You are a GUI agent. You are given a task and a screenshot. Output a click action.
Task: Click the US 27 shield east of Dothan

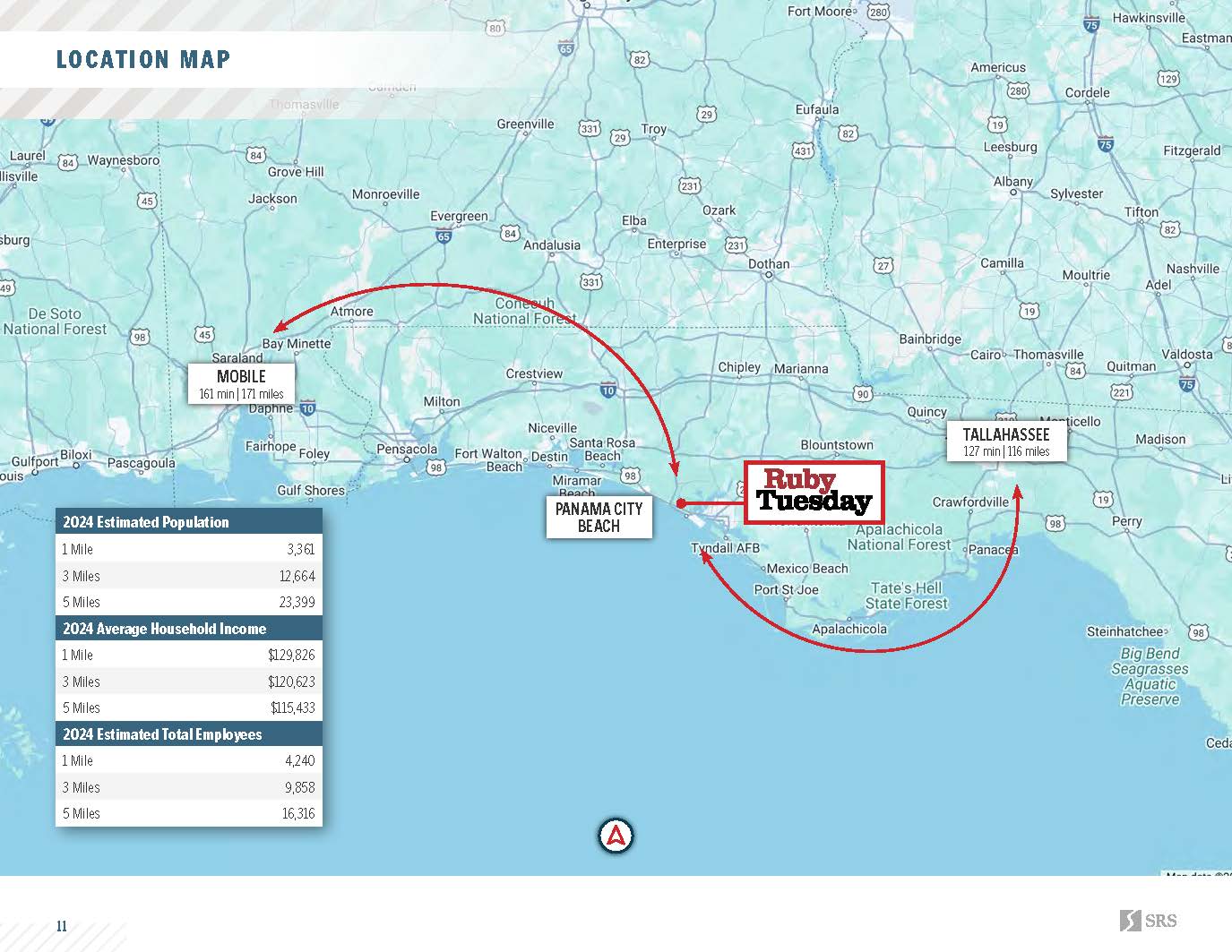pos(884,265)
